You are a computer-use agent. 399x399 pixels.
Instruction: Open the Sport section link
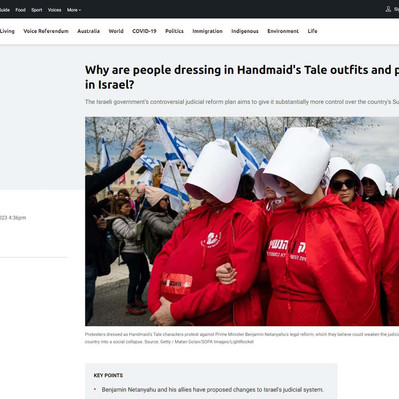pyautogui.click(x=37, y=10)
